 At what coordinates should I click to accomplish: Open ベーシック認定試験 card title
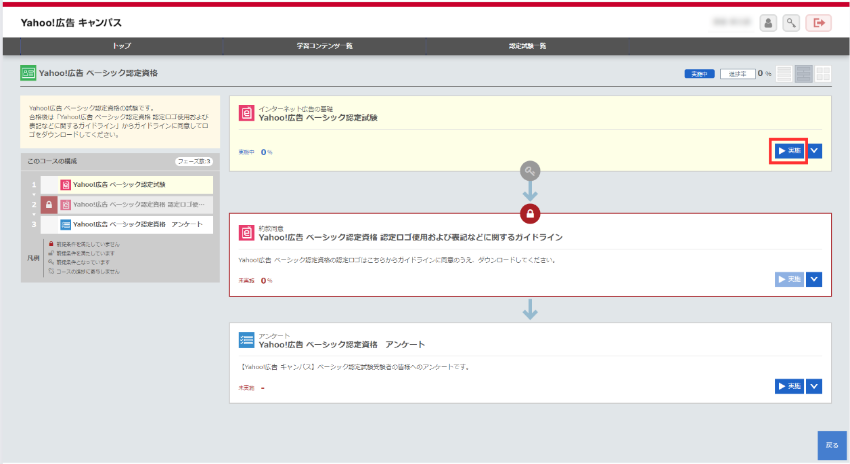click(318, 118)
